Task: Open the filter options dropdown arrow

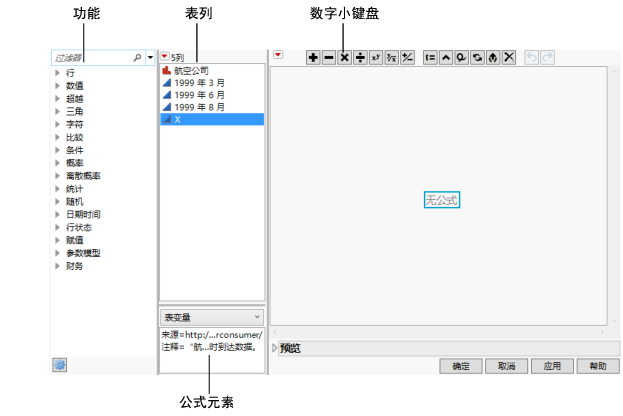Action: coord(150,58)
